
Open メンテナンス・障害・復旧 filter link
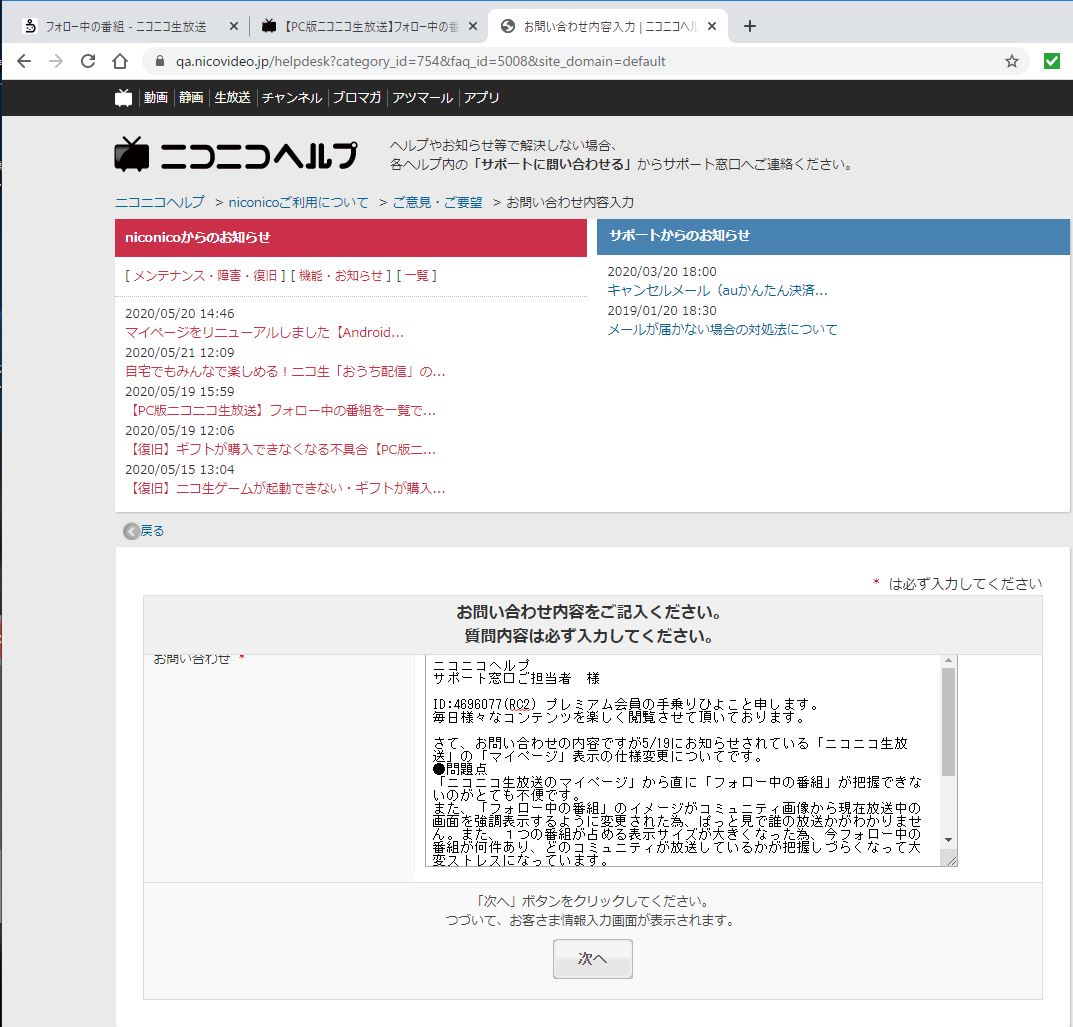pos(205,276)
